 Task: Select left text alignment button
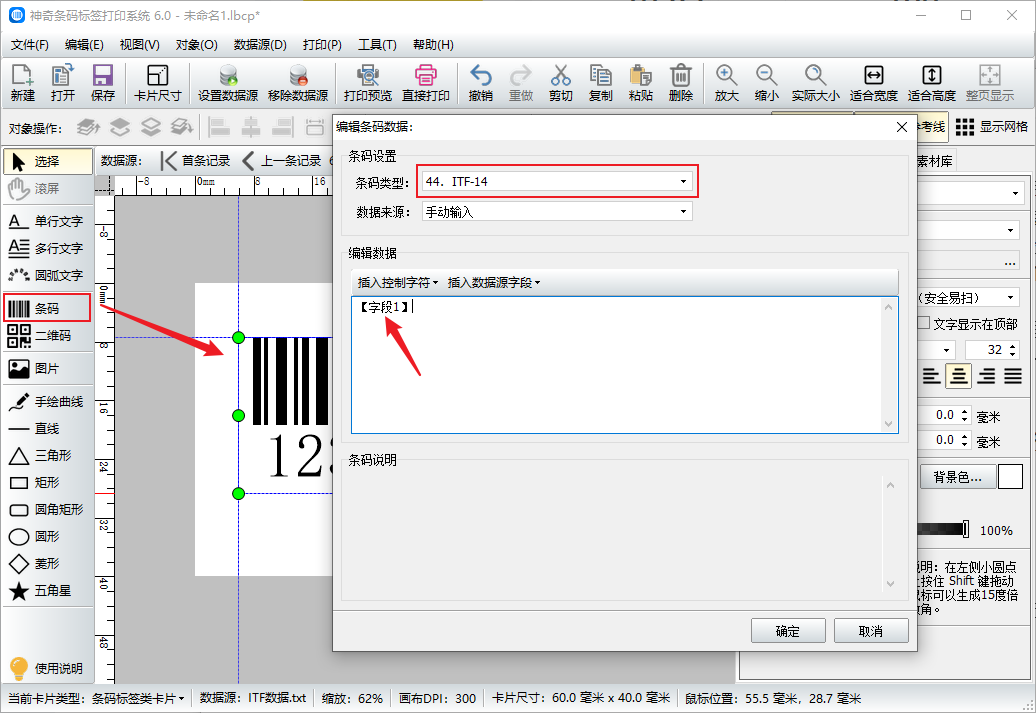tap(932, 377)
